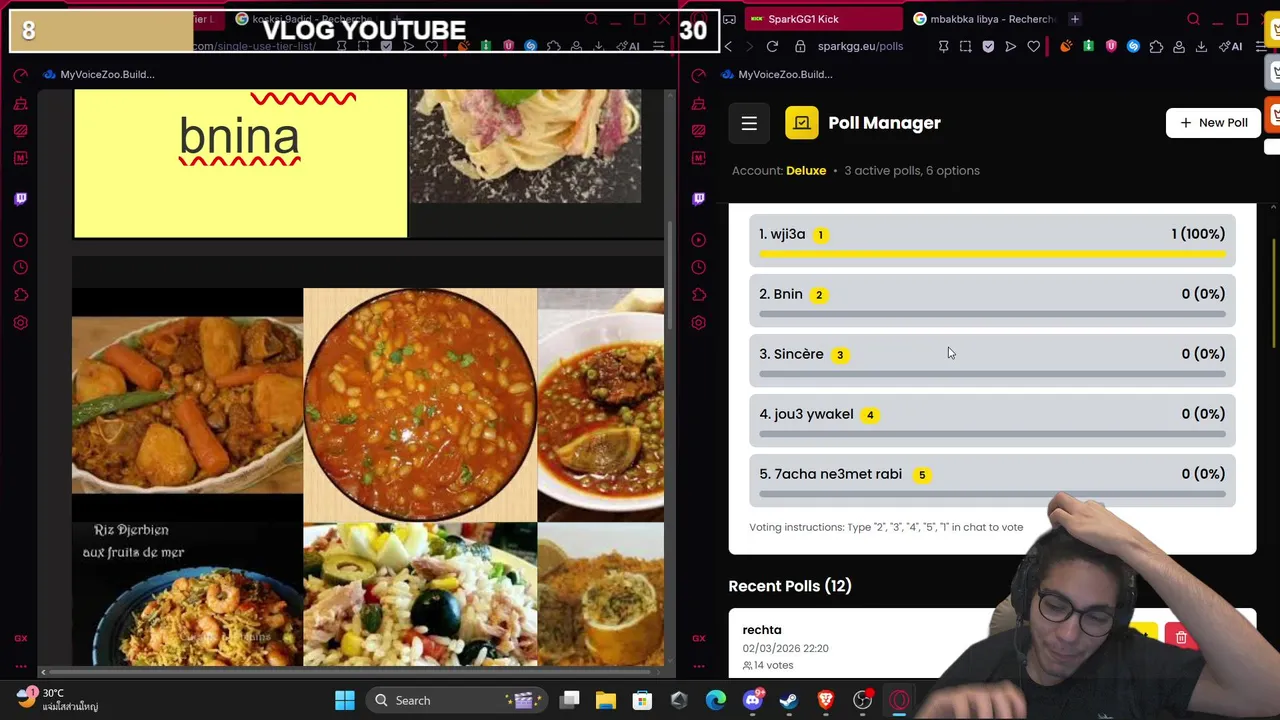
Task: Click the sparkgg.eu/polls address field
Action: point(860,46)
